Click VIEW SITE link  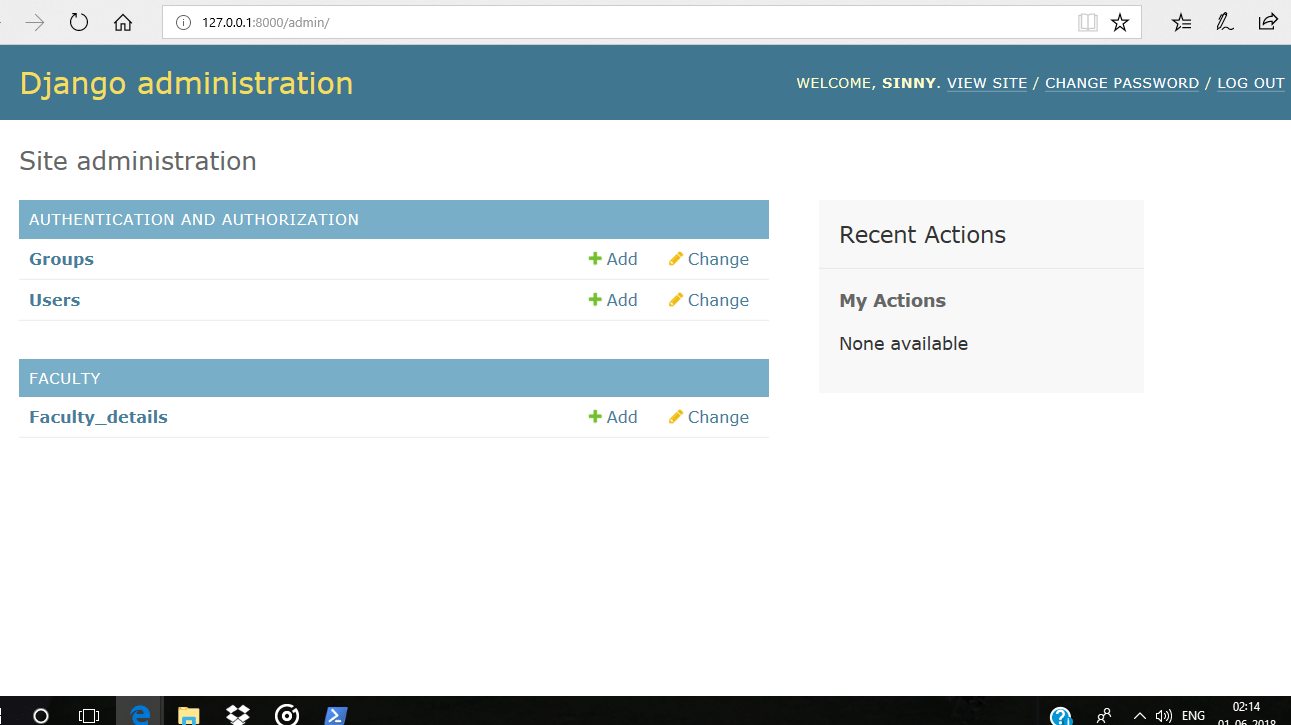tap(987, 83)
